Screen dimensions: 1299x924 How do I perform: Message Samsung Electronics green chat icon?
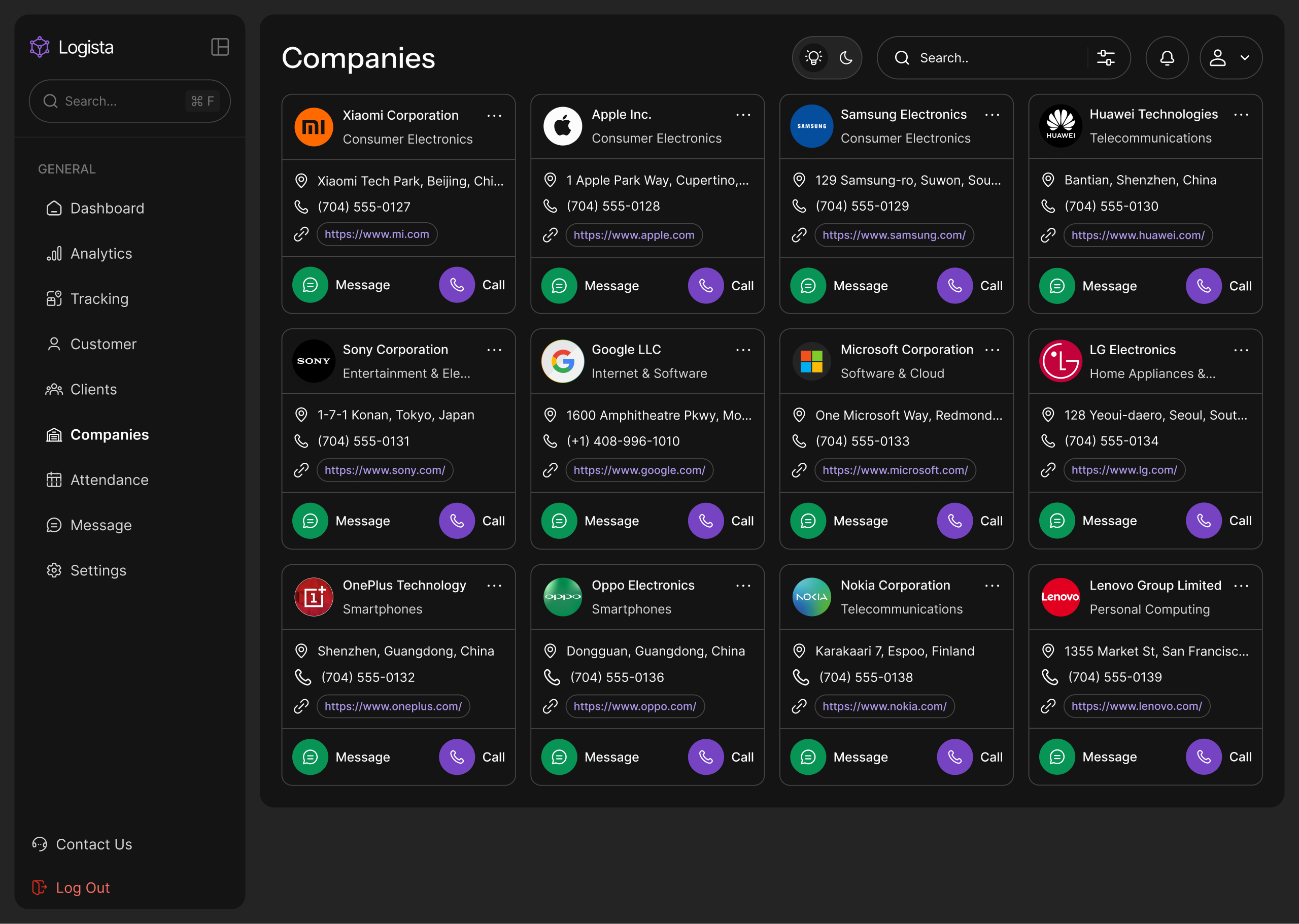pos(808,286)
